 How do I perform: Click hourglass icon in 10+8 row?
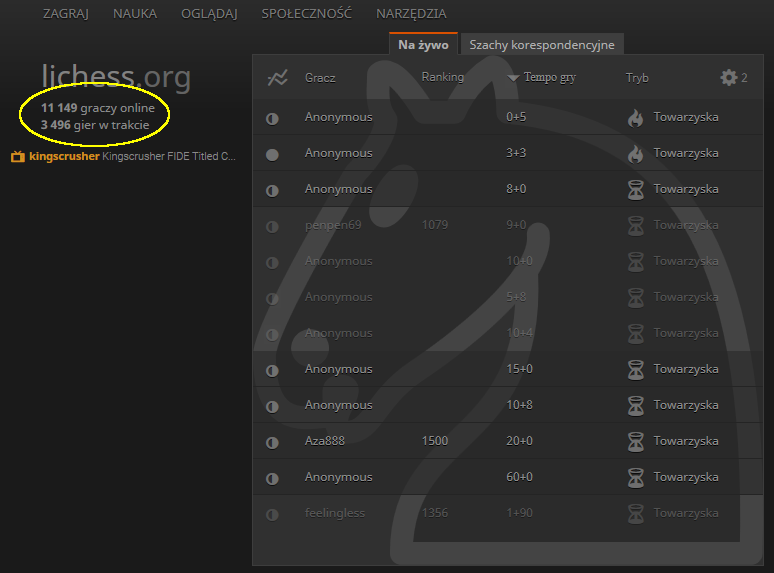pyautogui.click(x=635, y=406)
